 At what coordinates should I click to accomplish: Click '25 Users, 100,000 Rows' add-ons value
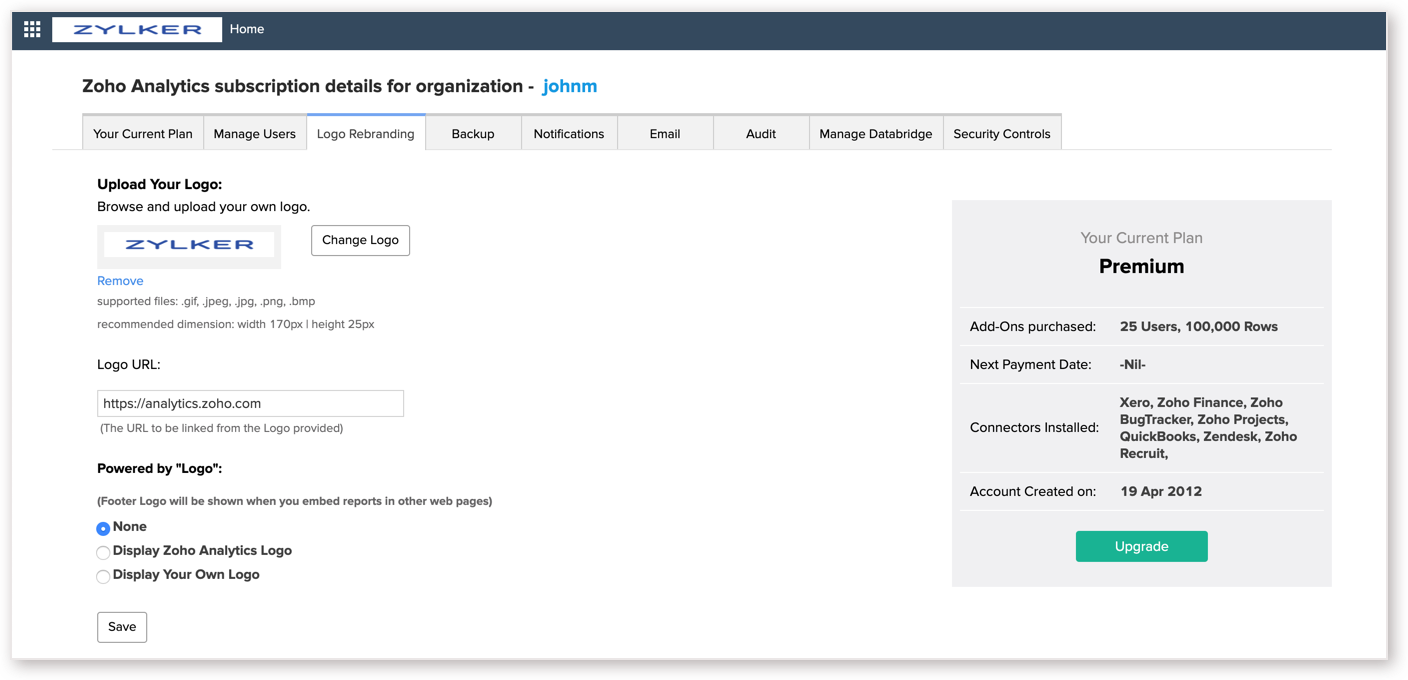1198,326
